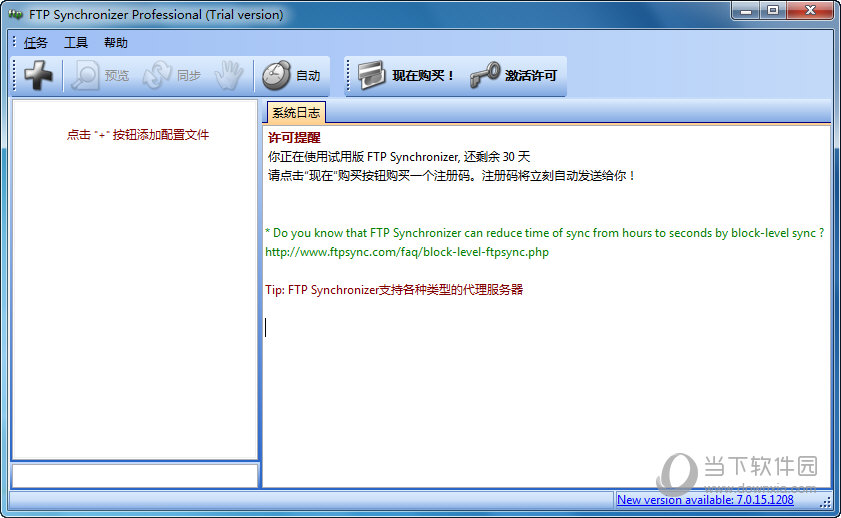Open the 帮助 menu
Viewport: 841px width, 518px height.
click(x=116, y=43)
